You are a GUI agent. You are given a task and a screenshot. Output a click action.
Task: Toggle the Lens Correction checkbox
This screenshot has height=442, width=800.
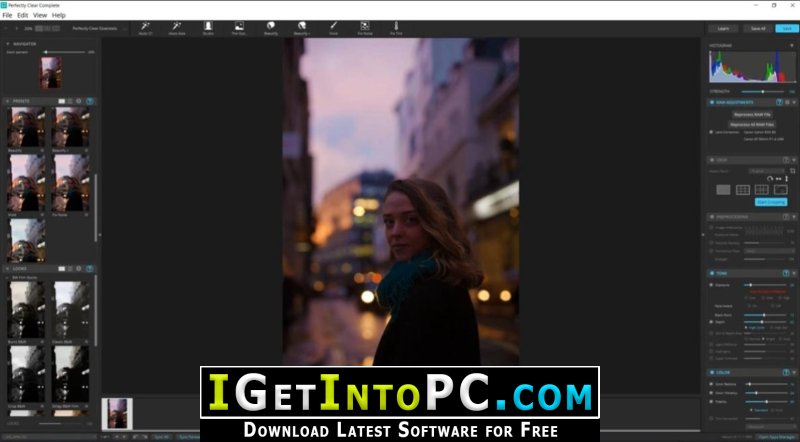711,132
